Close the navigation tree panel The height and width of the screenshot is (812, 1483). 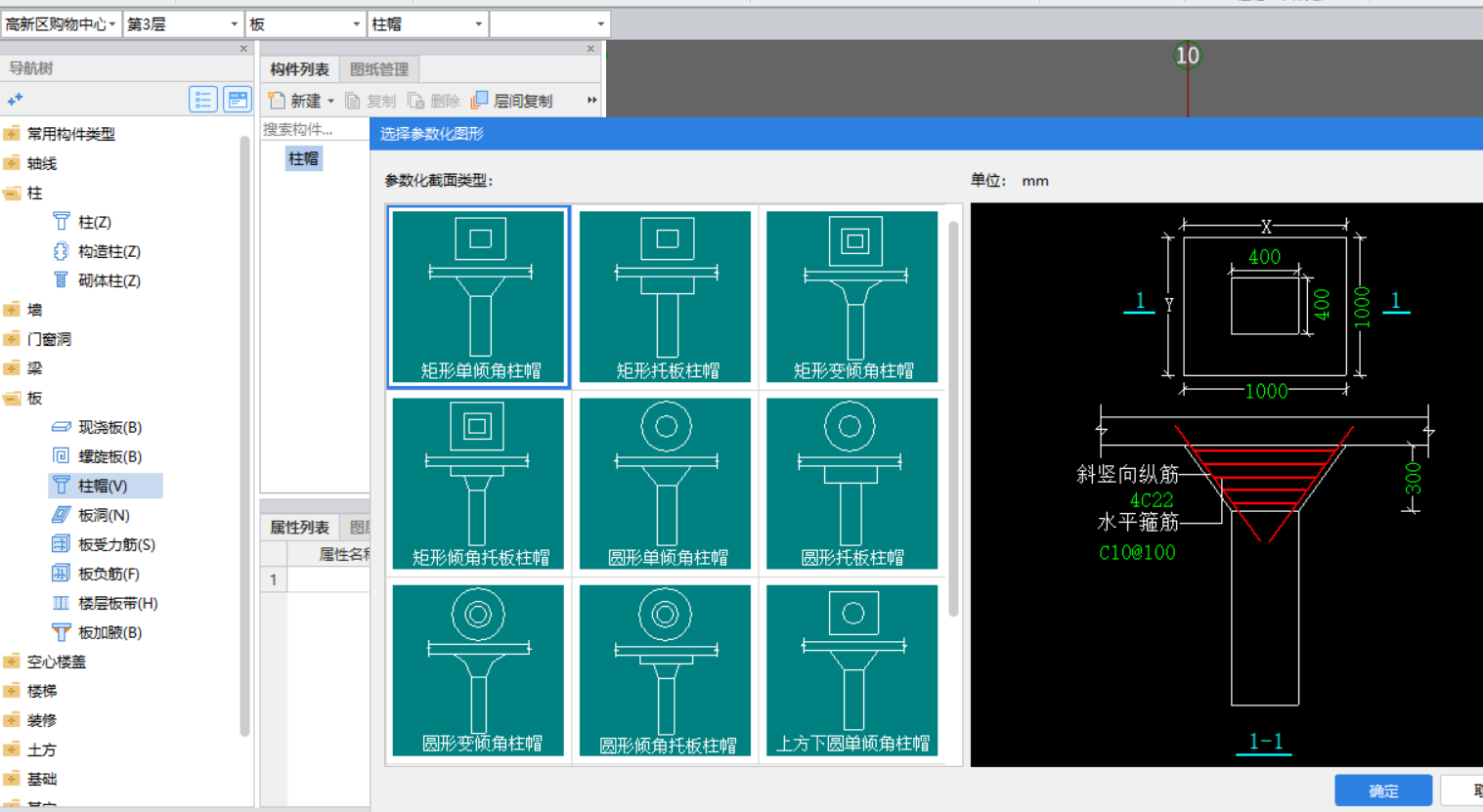pyautogui.click(x=243, y=48)
